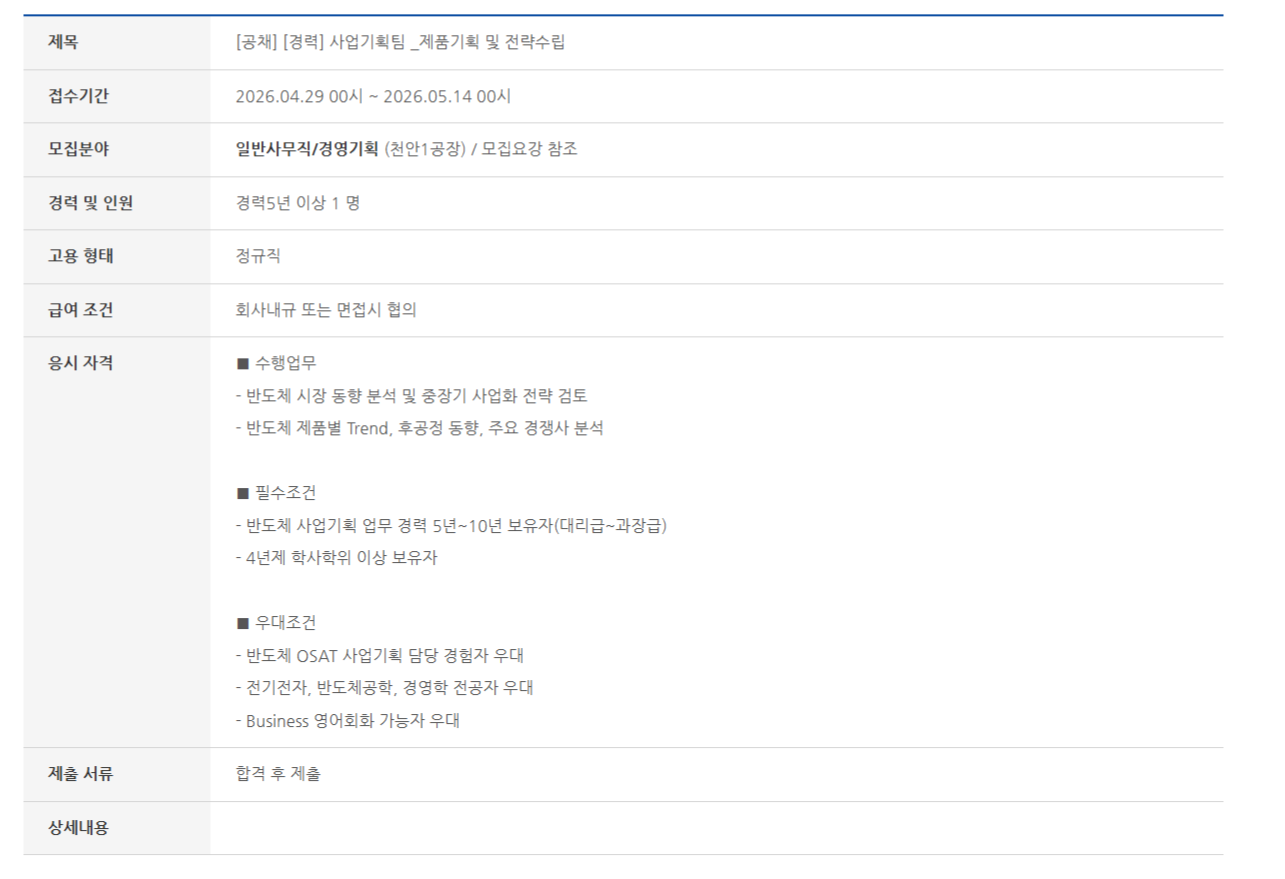The height and width of the screenshot is (879, 1285).
Task: Select the 급여 조건 row label
Action: (x=81, y=310)
